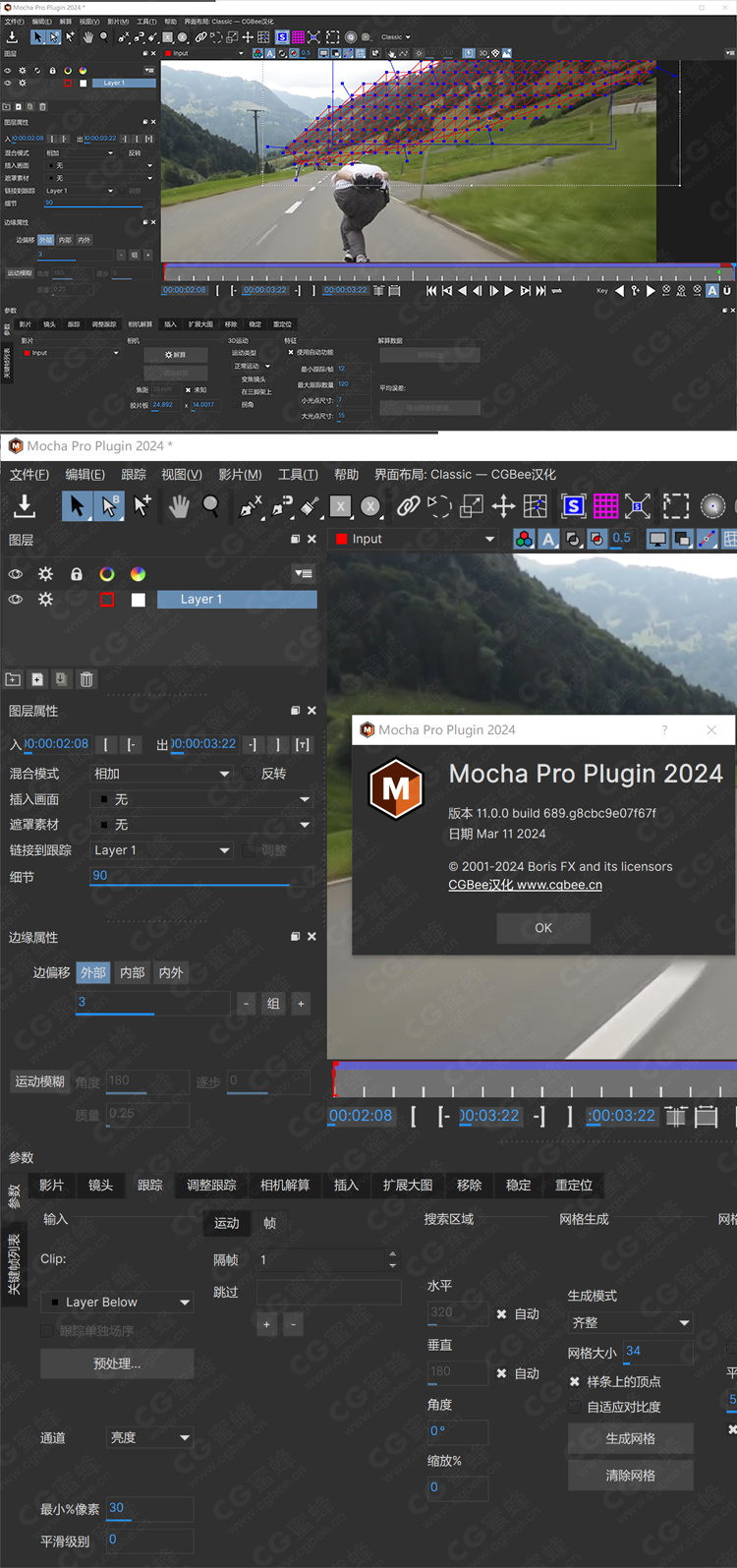Click the 运动模糊 button

coord(39,1081)
